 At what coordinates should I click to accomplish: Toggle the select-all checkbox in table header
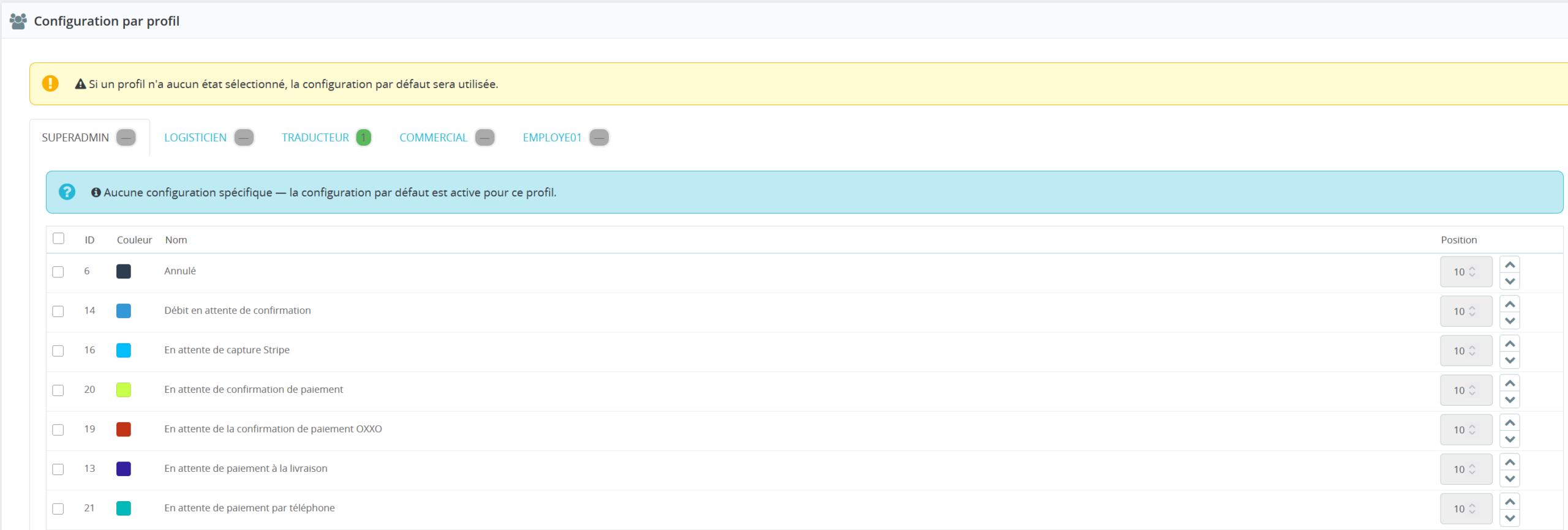tap(59, 239)
